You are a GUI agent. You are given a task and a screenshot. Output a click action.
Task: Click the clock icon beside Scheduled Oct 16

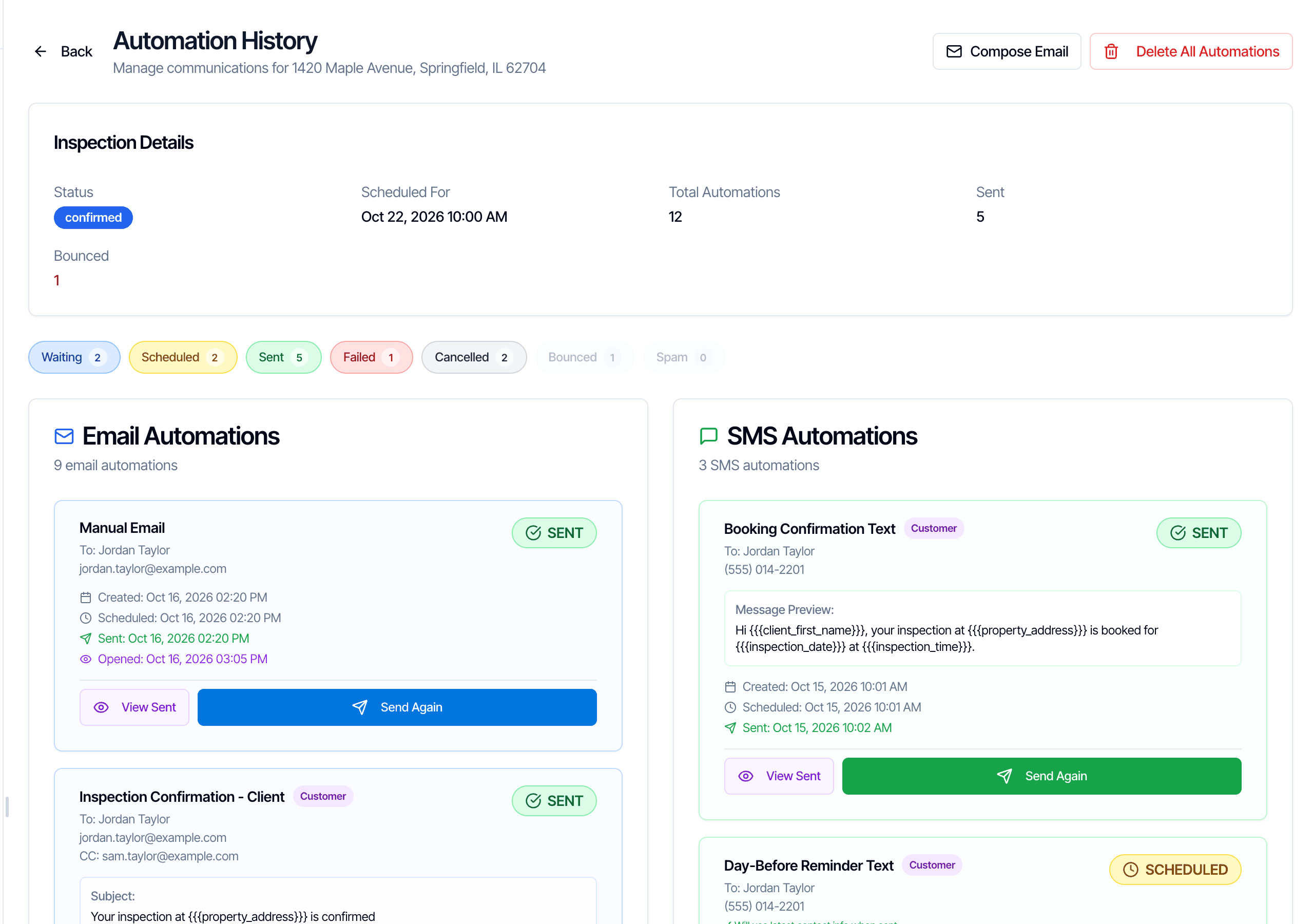(x=86, y=618)
